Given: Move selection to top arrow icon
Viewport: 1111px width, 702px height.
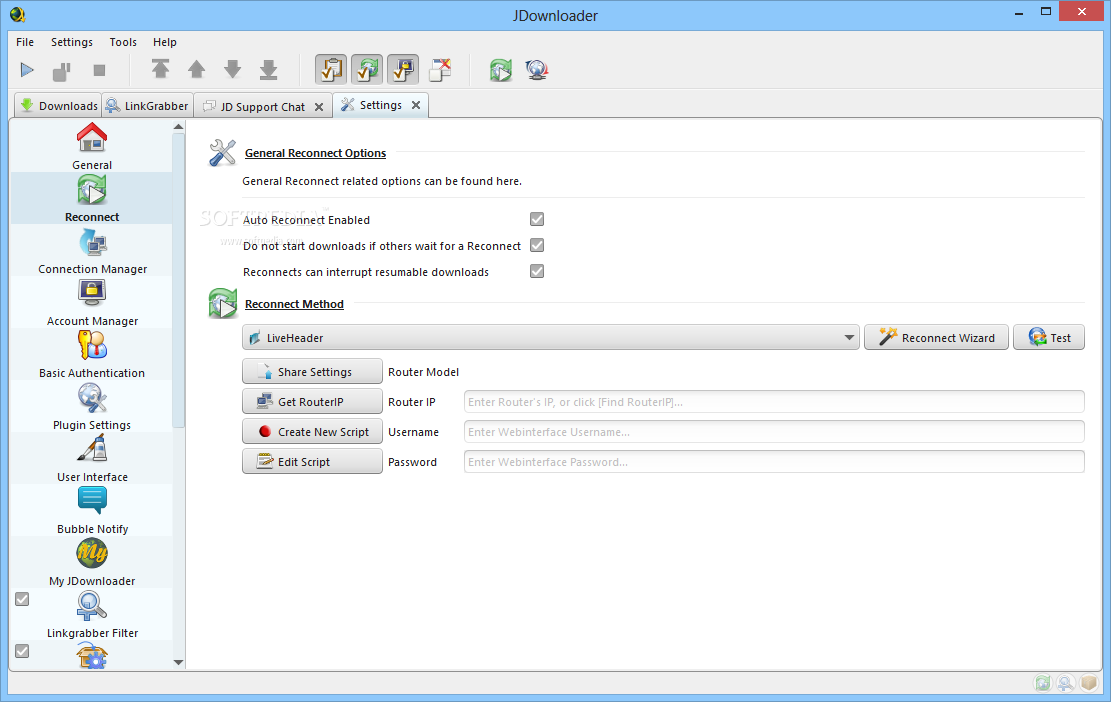Looking at the screenshot, I should (x=161, y=69).
